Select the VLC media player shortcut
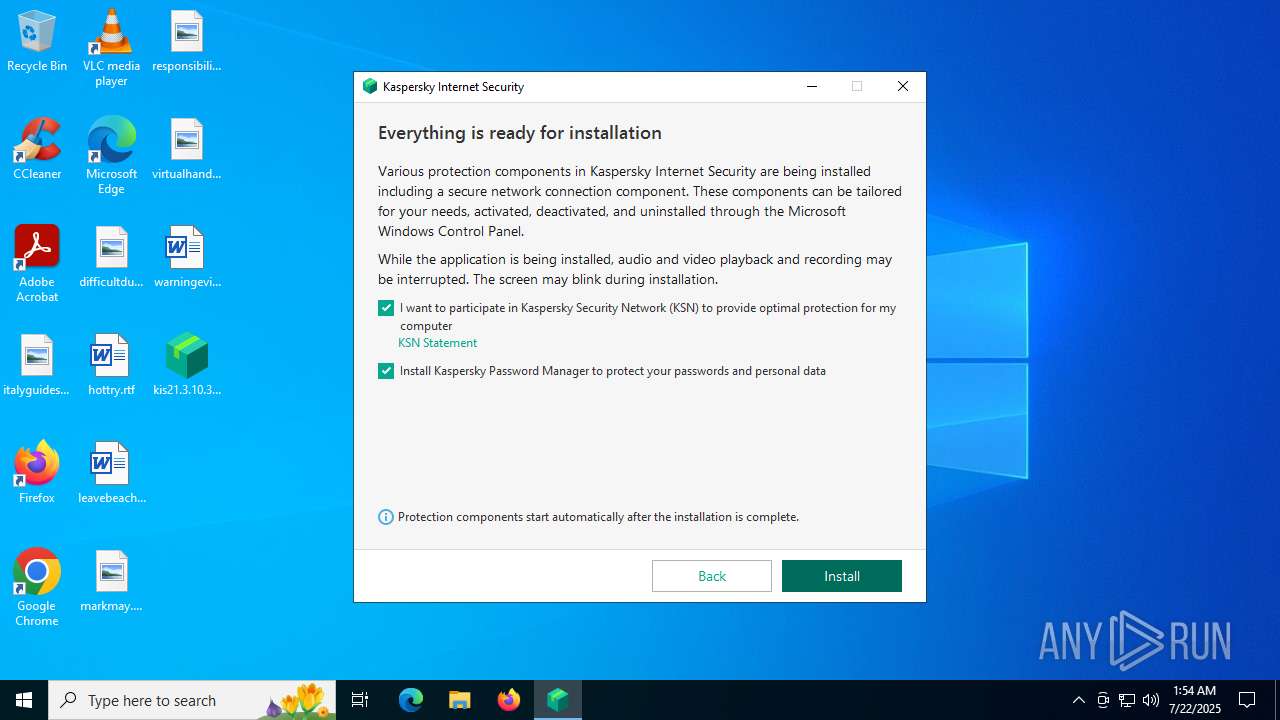Screen dimensions: 1280x720 click(111, 48)
